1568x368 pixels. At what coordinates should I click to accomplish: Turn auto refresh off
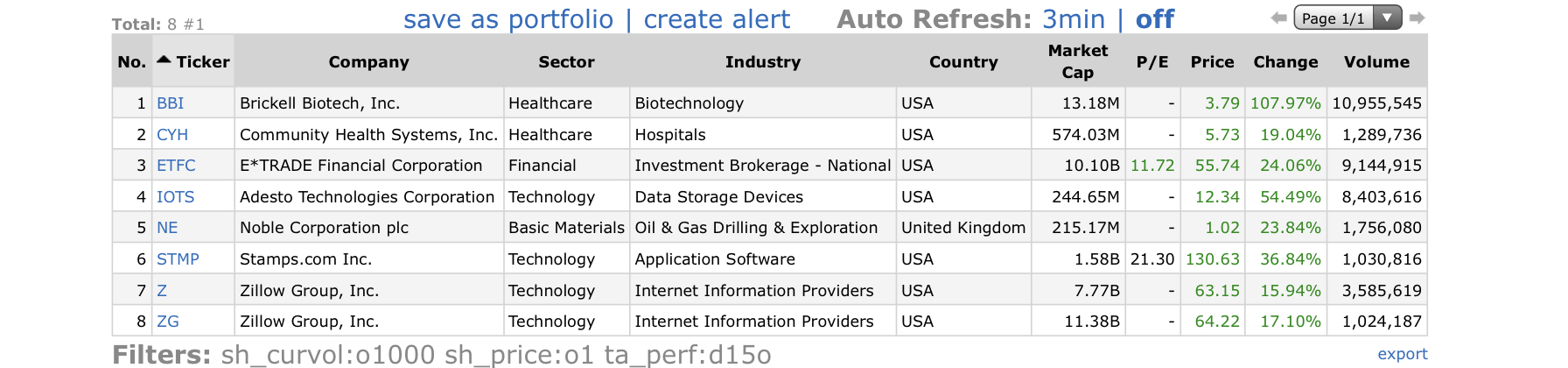tap(1155, 18)
